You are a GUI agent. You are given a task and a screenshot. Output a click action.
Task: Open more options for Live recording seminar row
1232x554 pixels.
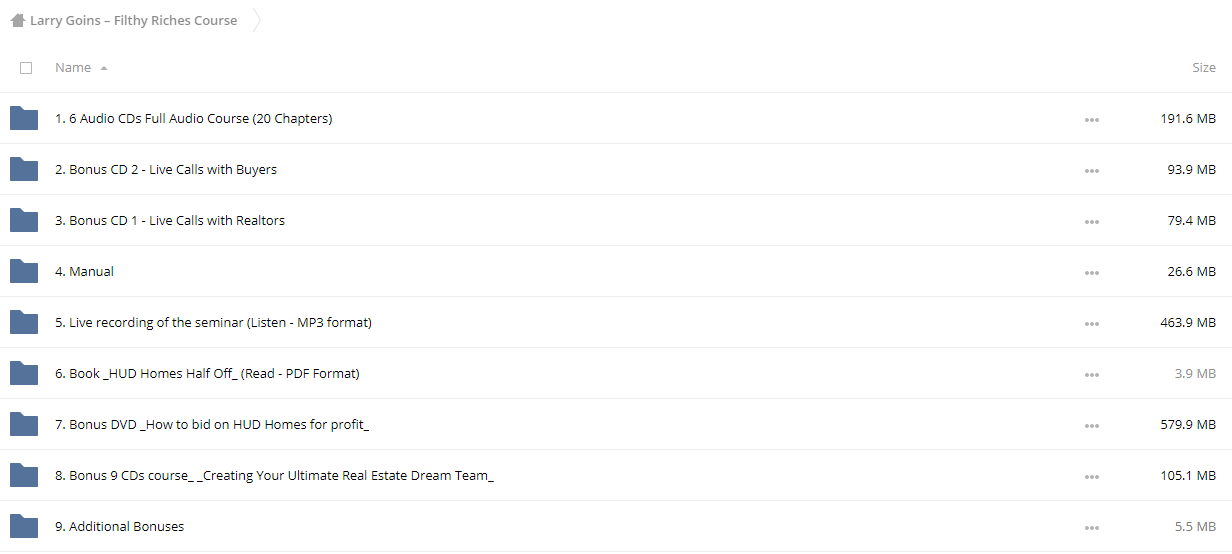click(1091, 324)
